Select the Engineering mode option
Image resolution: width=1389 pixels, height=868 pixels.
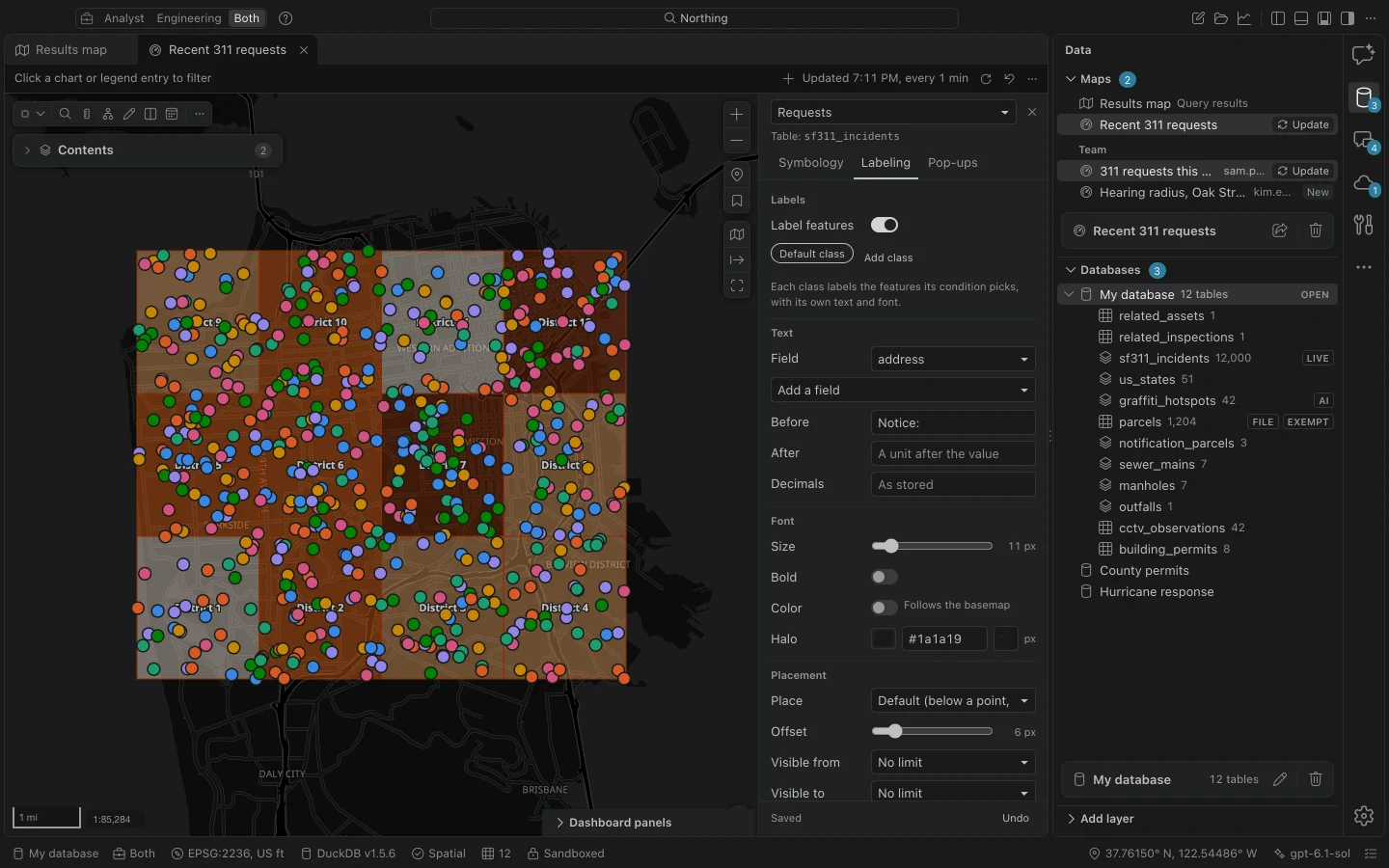189,18
